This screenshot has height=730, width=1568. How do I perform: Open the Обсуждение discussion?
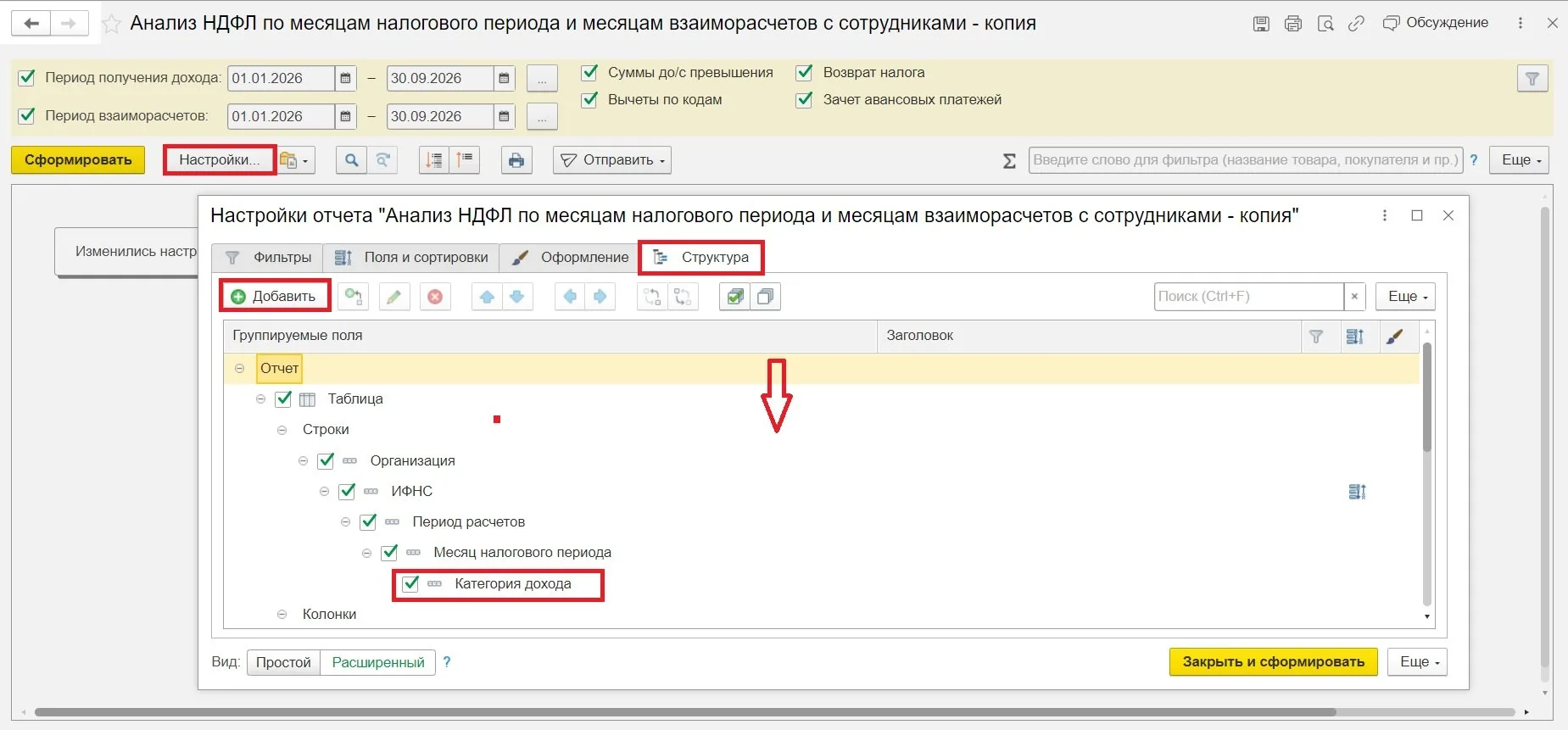(x=1436, y=23)
